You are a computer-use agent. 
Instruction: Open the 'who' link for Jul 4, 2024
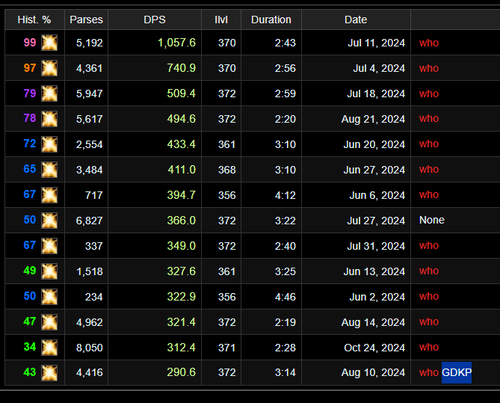(429, 68)
